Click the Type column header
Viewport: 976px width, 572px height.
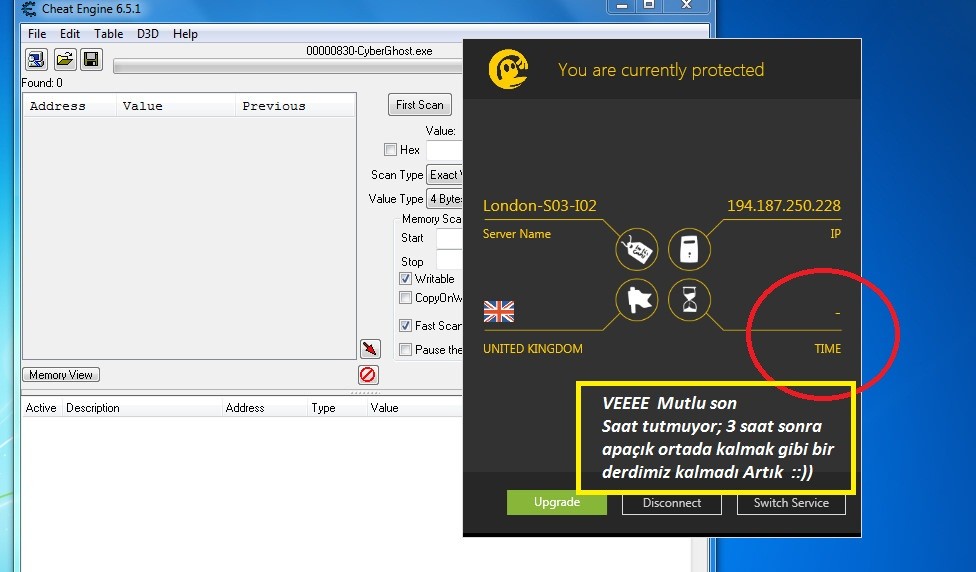(337, 408)
